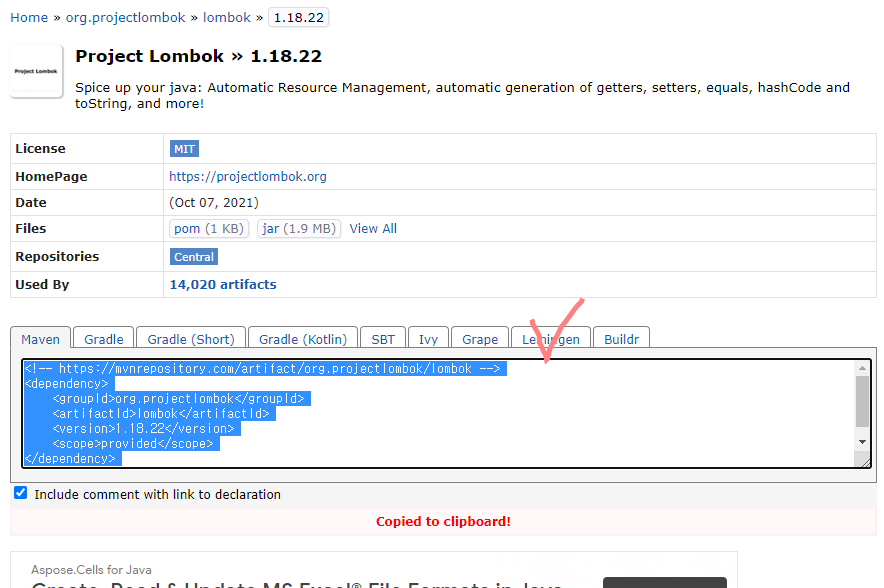The height and width of the screenshot is (588, 884).
Task: Select the Maven tab
Action: point(41,339)
